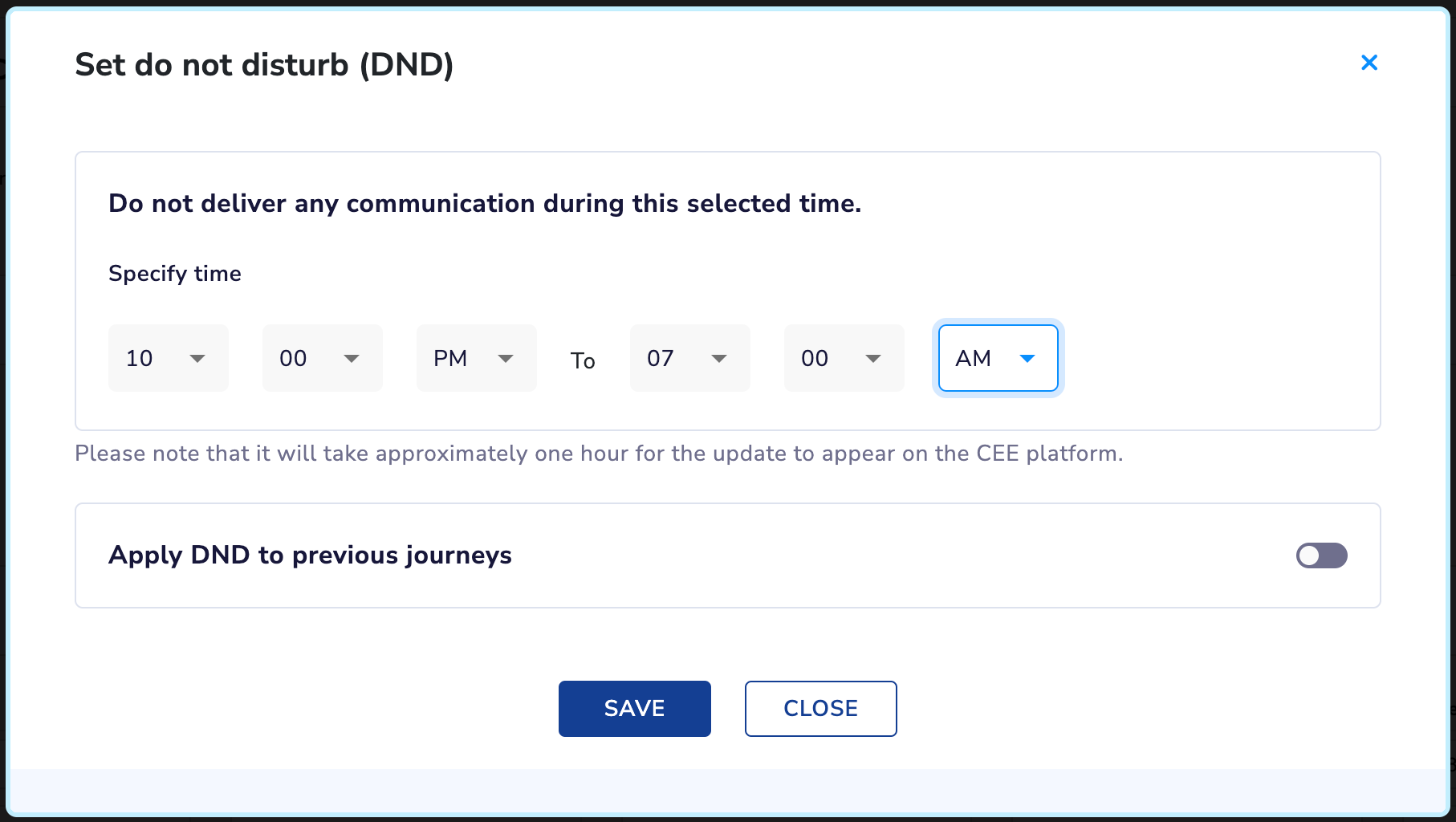
Task: Expand the PM period selector
Action: (477, 358)
